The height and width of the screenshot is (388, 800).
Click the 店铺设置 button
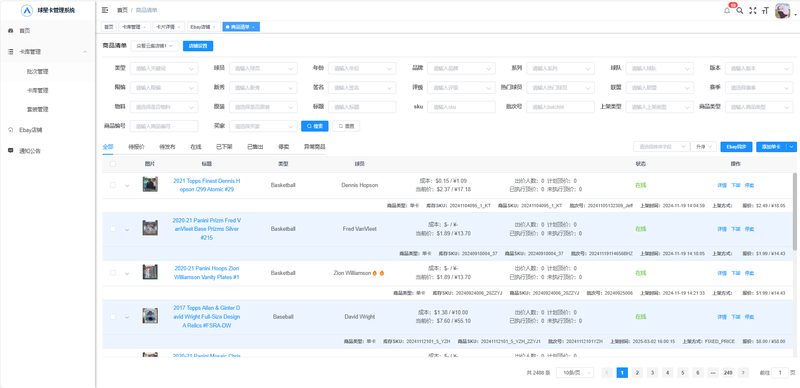click(x=198, y=46)
